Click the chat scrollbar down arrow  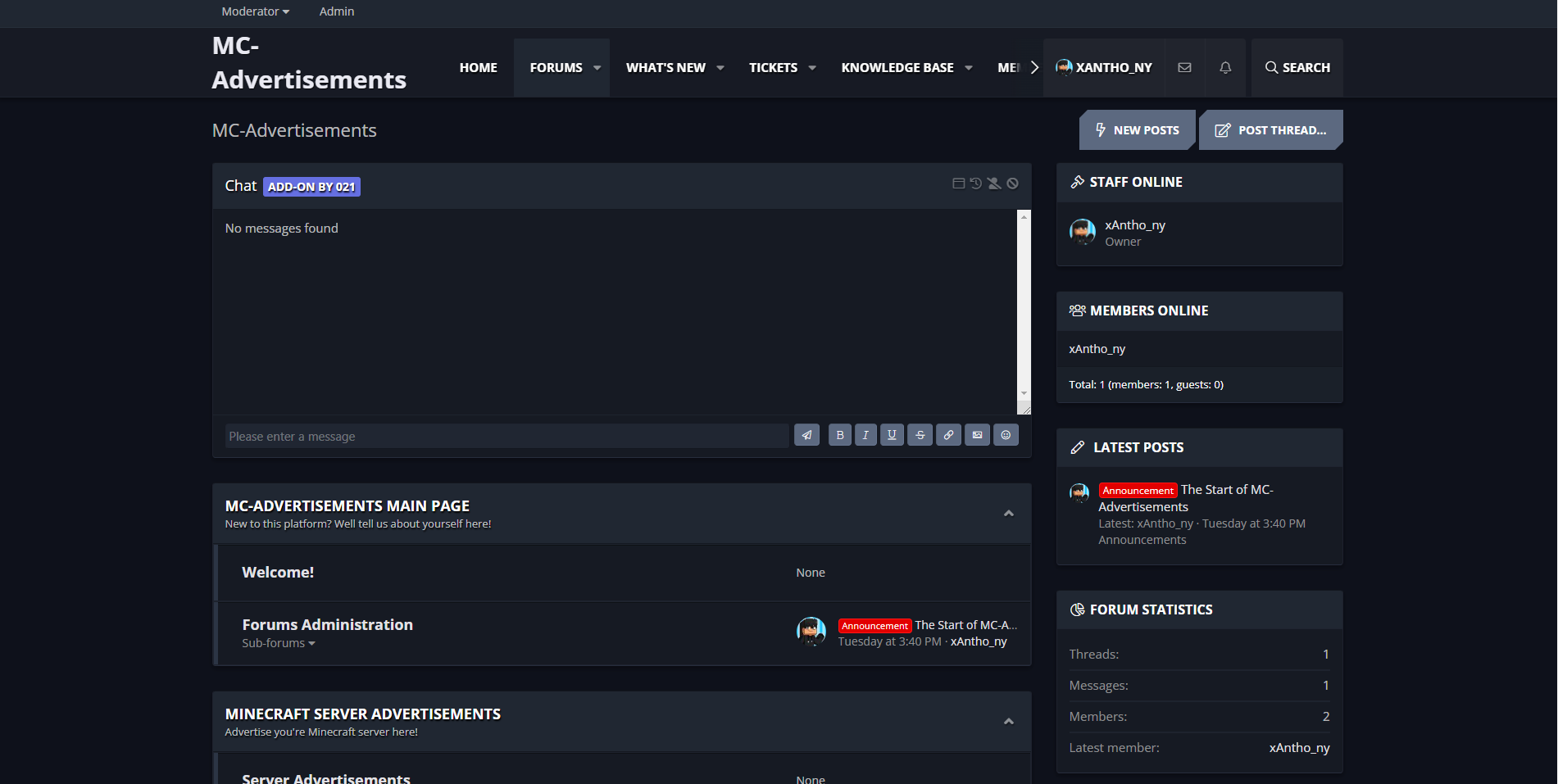coord(1024,394)
